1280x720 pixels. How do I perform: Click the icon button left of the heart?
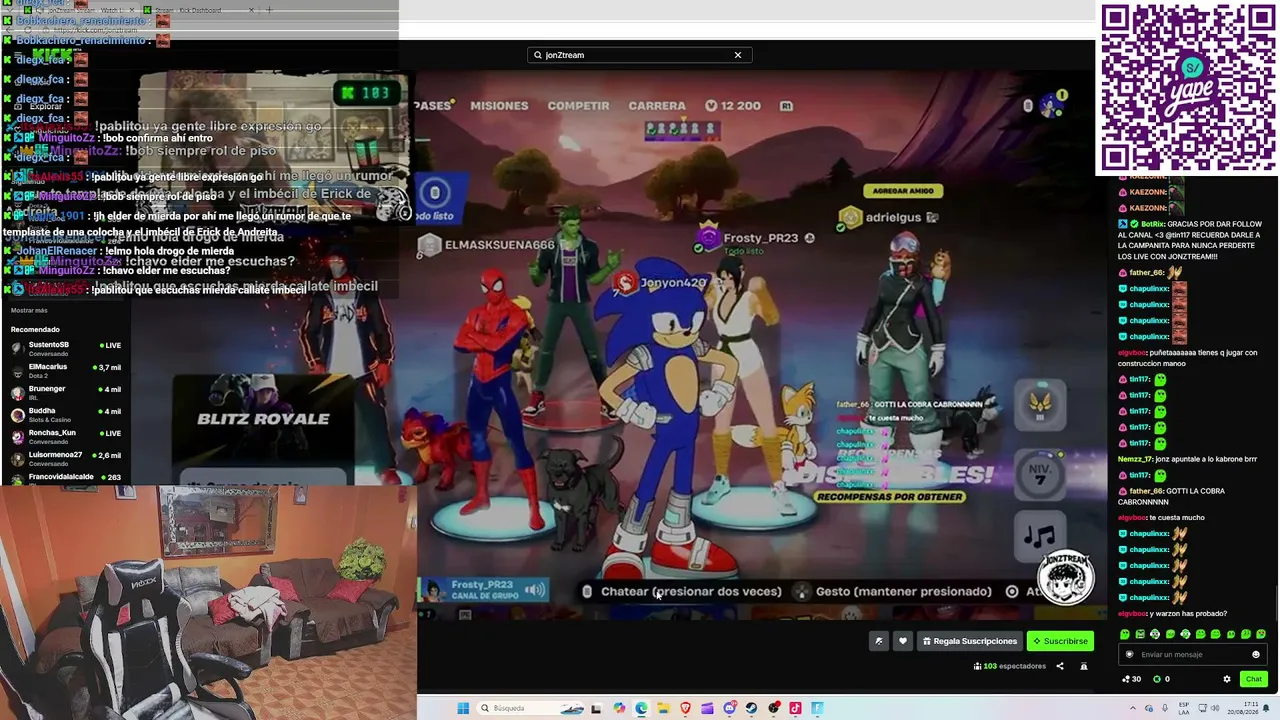(879, 641)
